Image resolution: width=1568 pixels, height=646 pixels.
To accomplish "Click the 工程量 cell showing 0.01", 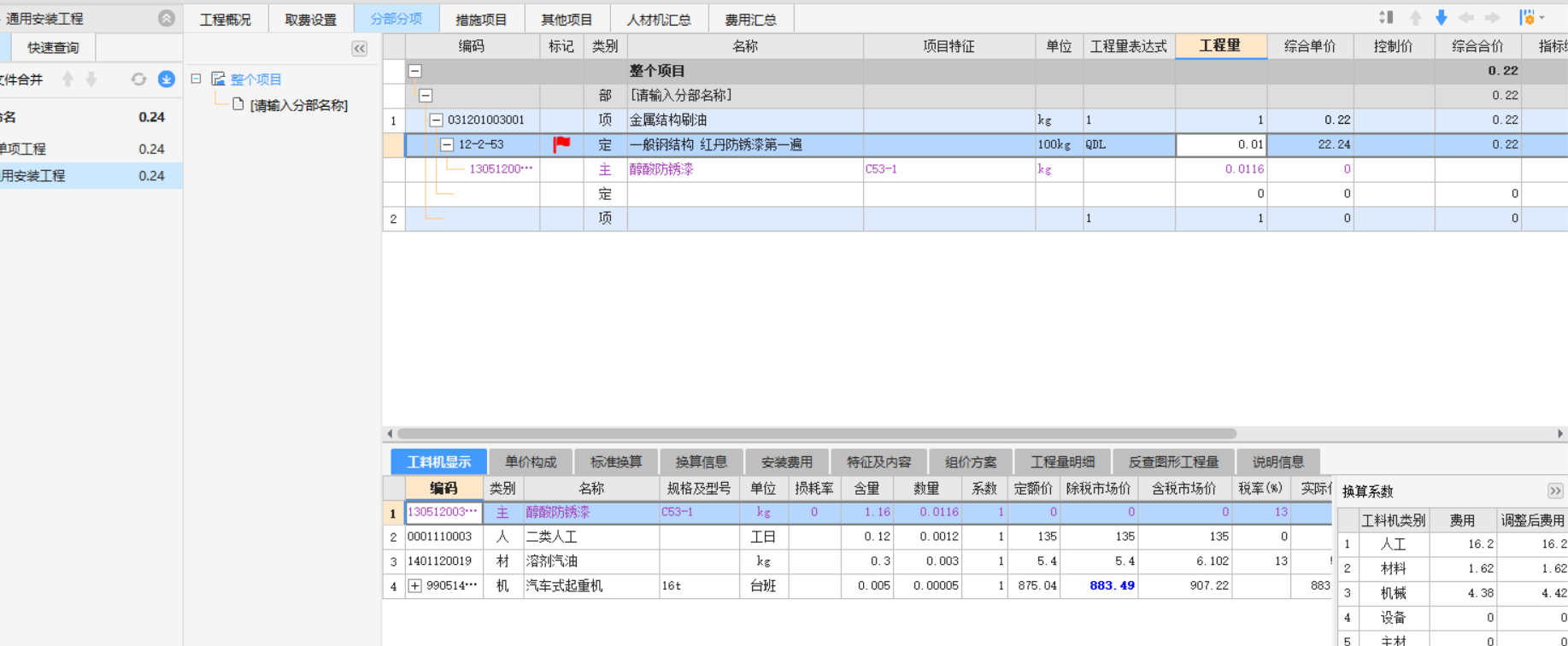I will (x=1221, y=144).
